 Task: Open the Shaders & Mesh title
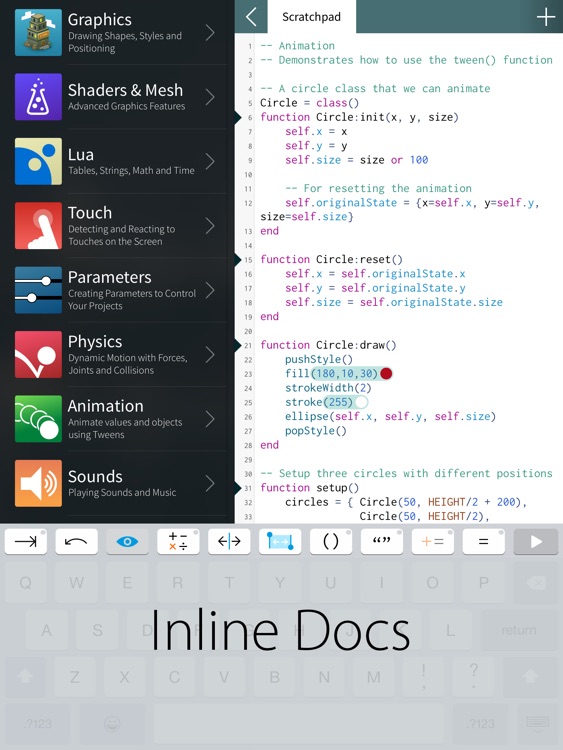pos(125,90)
